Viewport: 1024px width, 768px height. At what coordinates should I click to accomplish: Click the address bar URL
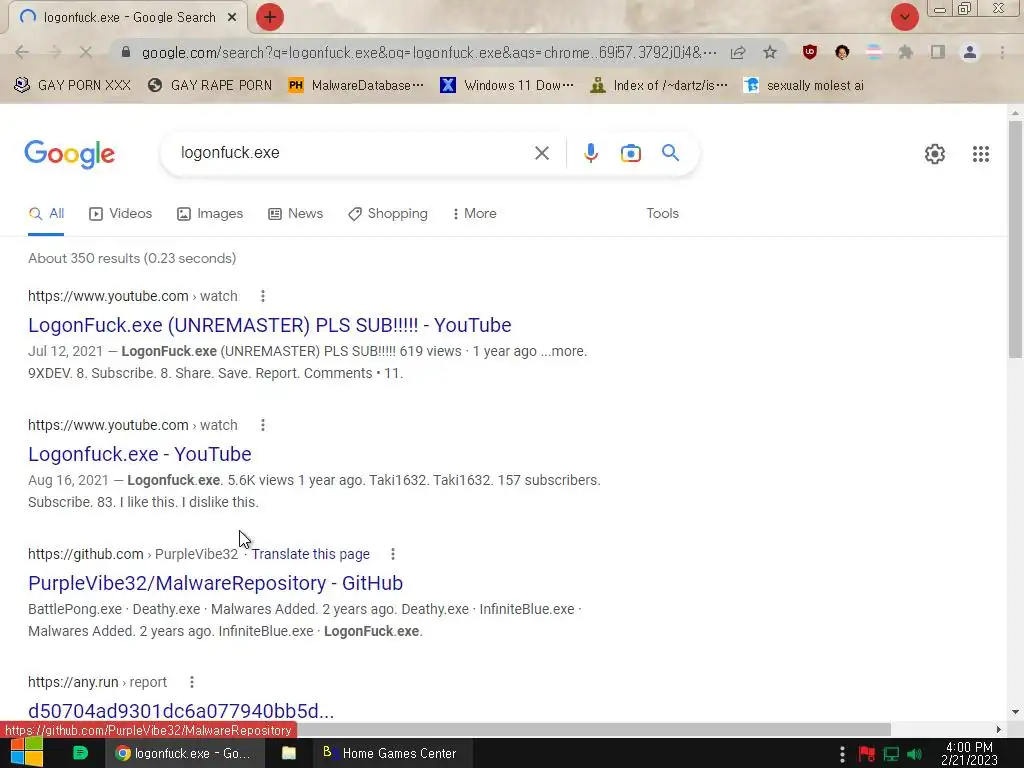428,52
